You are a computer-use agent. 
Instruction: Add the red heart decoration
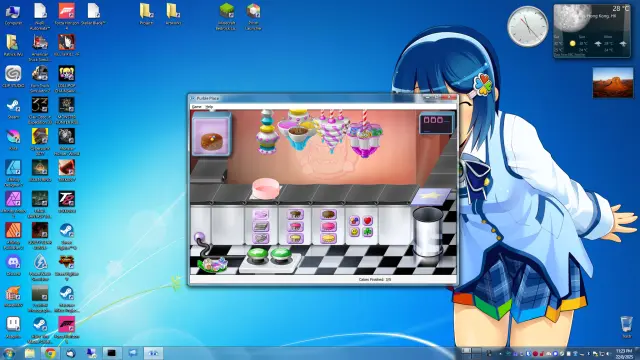[367, 221]
